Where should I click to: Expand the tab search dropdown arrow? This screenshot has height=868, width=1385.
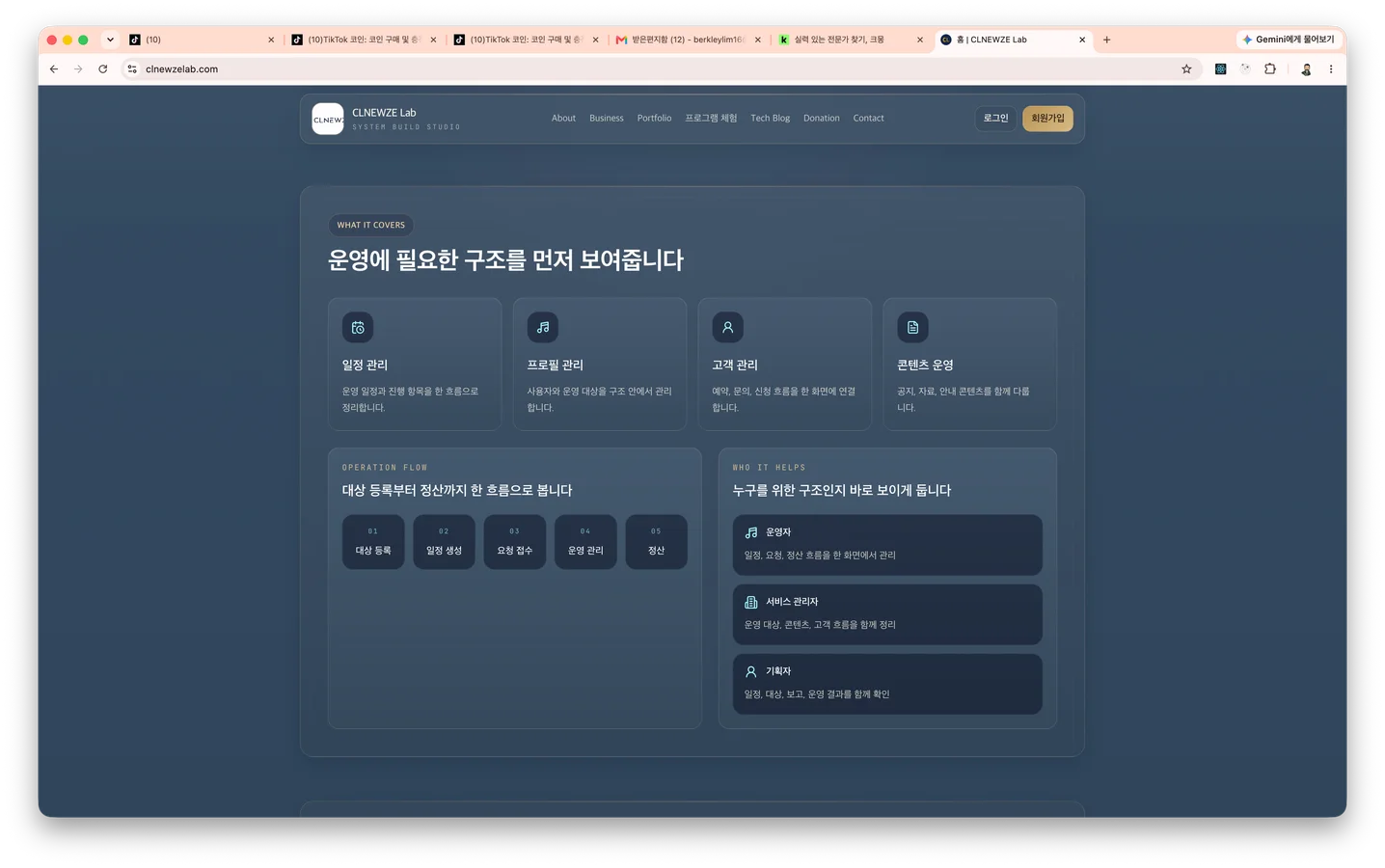pos(110,40)
